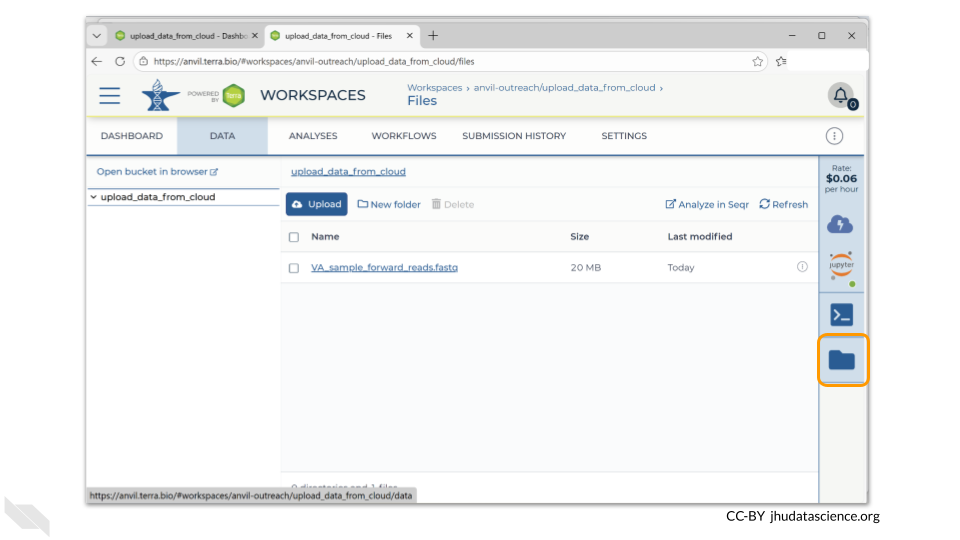This screenshot has width=960, height=540.
Task: Open the Jupyter environment icon
Action: [x=842, y=266]
